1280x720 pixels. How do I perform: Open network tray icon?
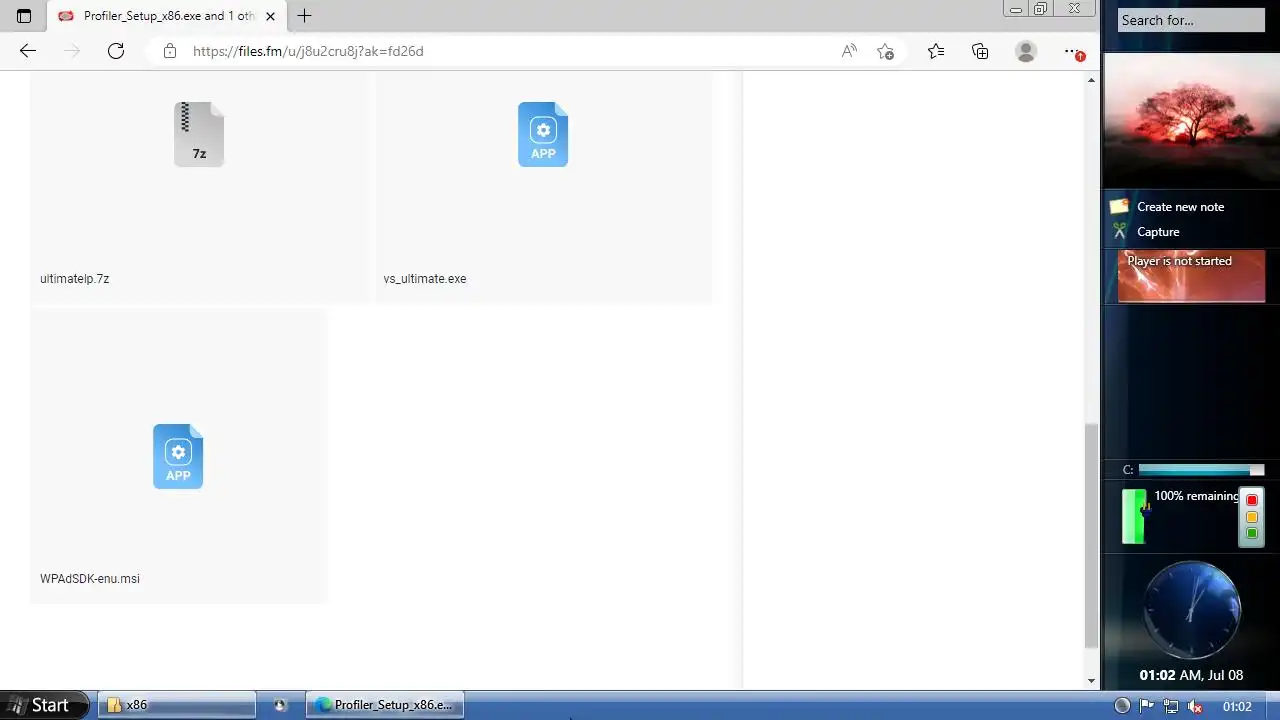point(1170,706)
